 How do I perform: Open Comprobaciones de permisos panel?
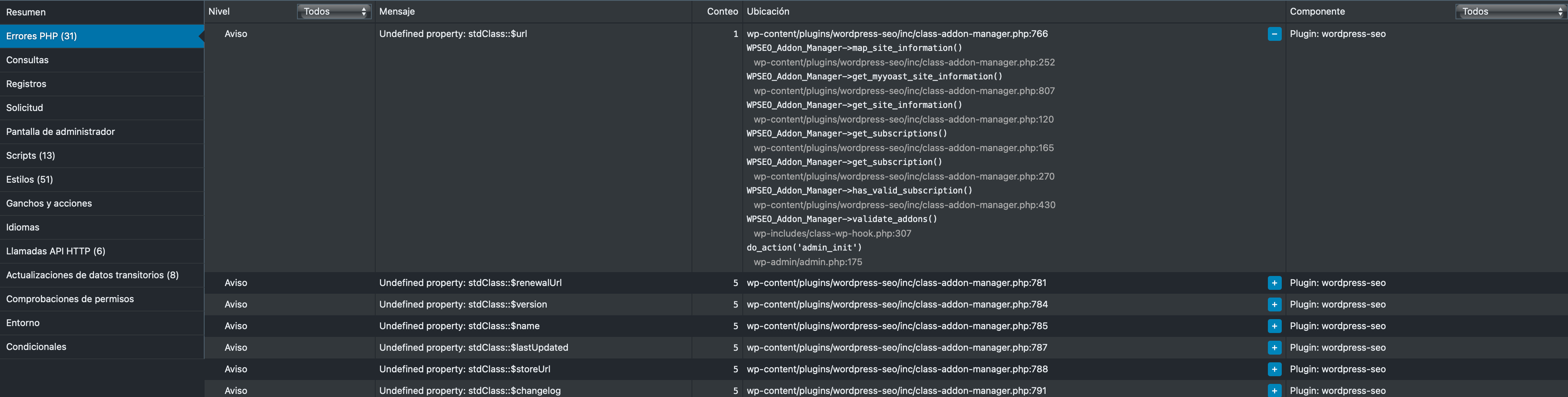point(102,299)
